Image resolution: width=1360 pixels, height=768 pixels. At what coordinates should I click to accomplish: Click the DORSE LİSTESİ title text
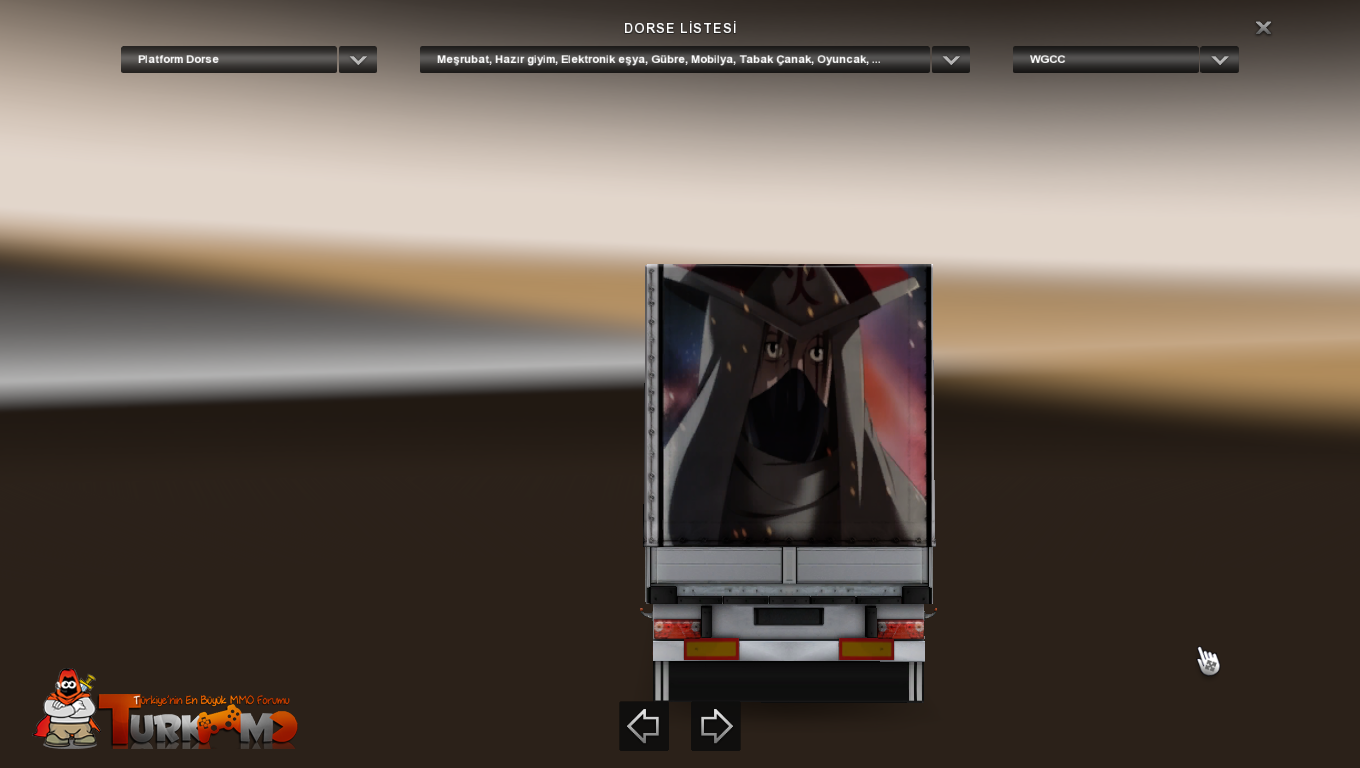680,29
